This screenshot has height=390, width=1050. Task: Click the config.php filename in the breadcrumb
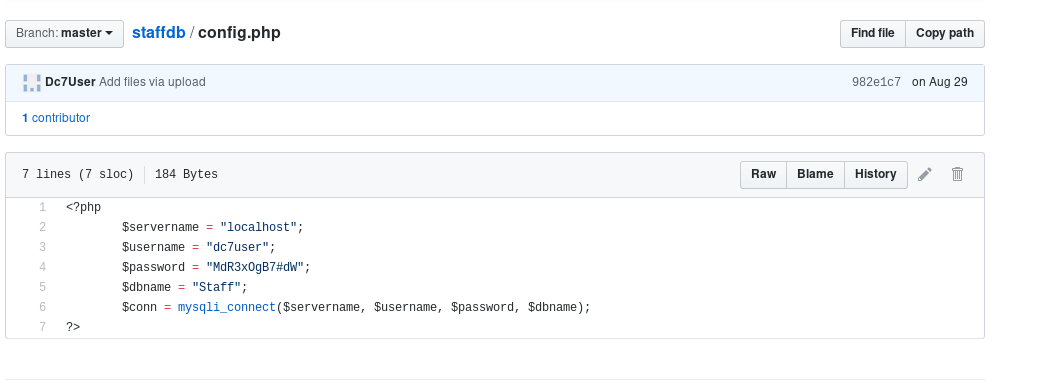(239, 33)
